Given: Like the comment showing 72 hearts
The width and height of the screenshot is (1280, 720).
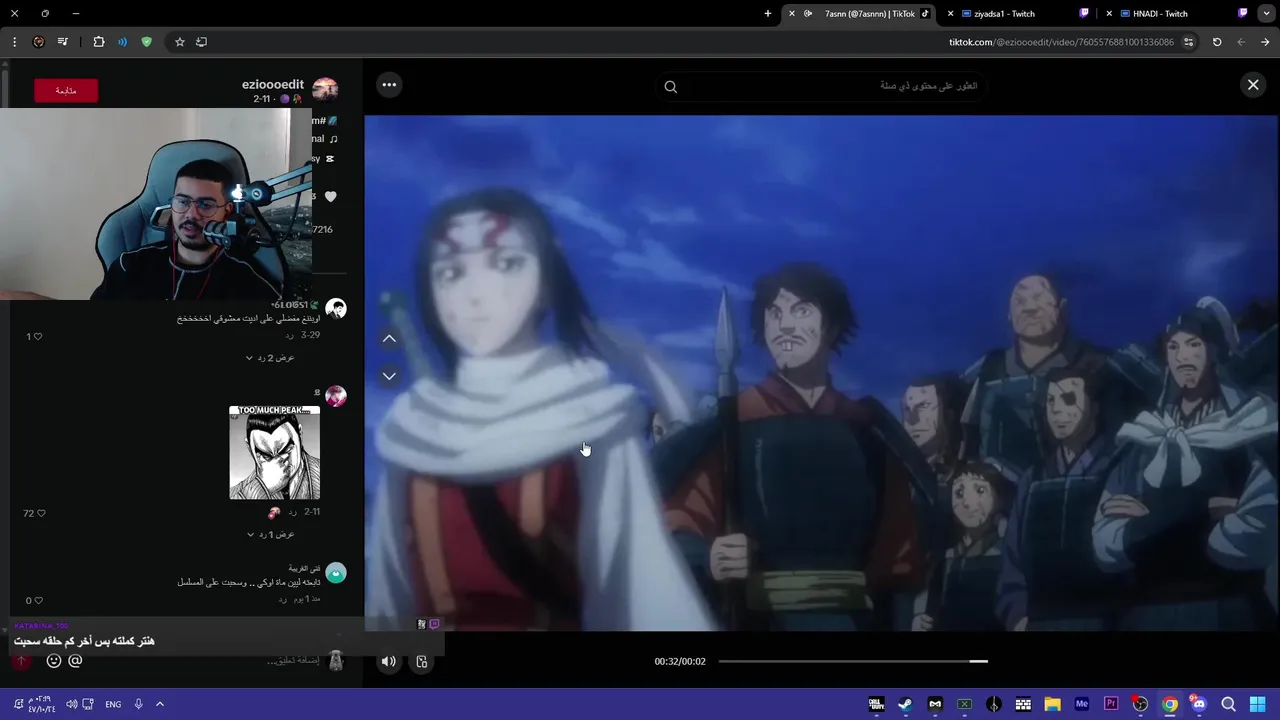Looking at the screenshot, I should pos(41,513).
